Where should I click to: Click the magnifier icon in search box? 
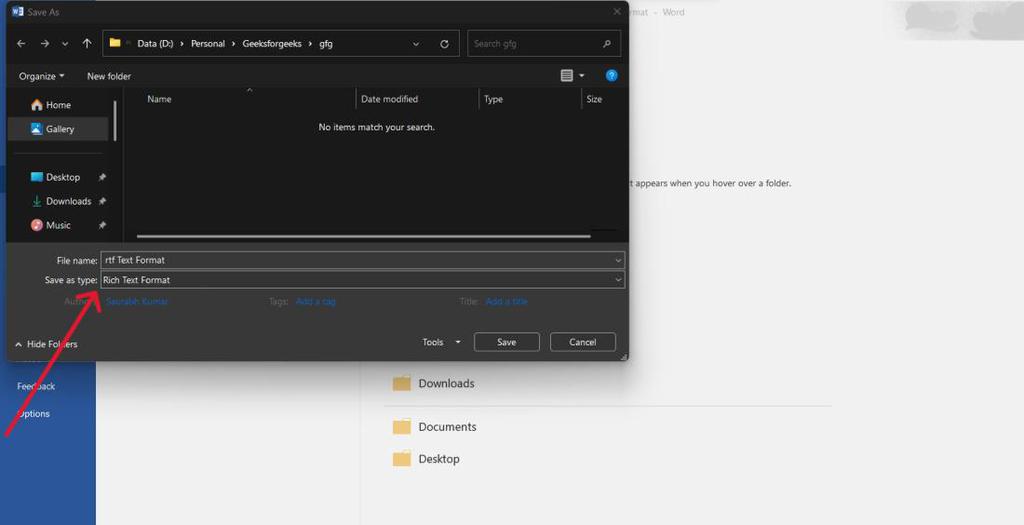pyautogui.click(x=607, y=44)
